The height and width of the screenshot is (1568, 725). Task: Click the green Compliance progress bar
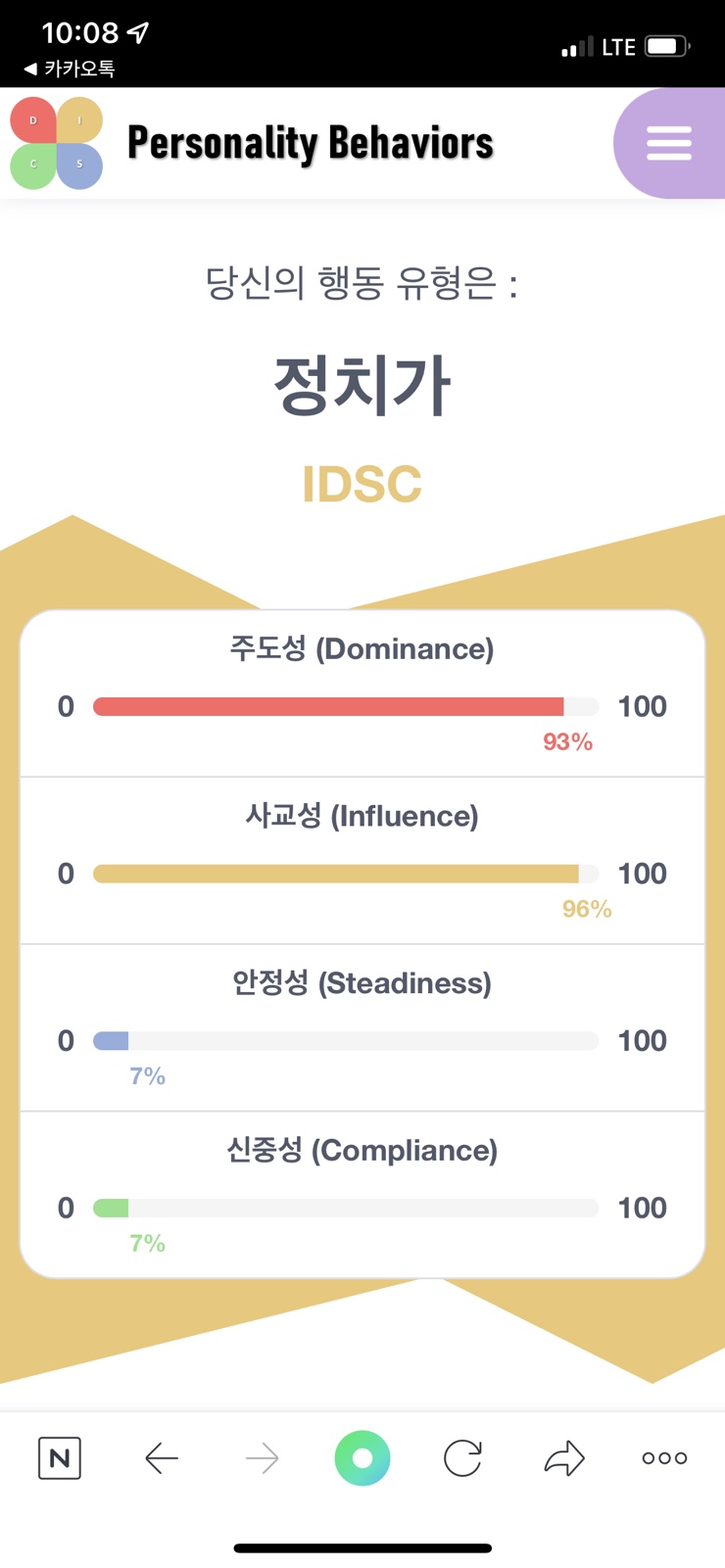point(346,1208)
